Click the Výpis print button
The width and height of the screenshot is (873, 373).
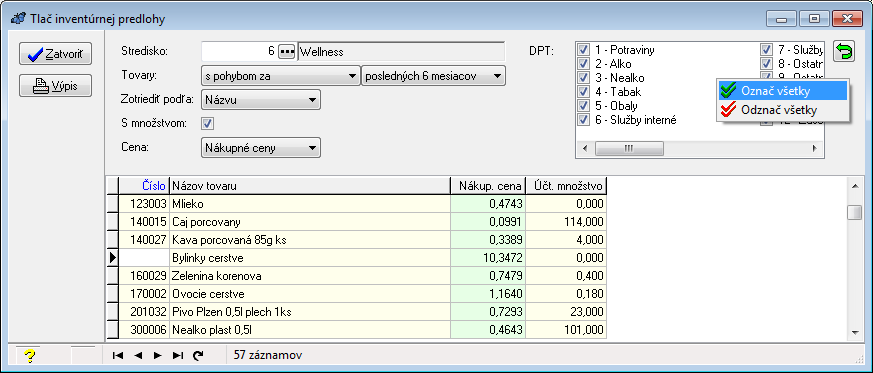(55, 86)
